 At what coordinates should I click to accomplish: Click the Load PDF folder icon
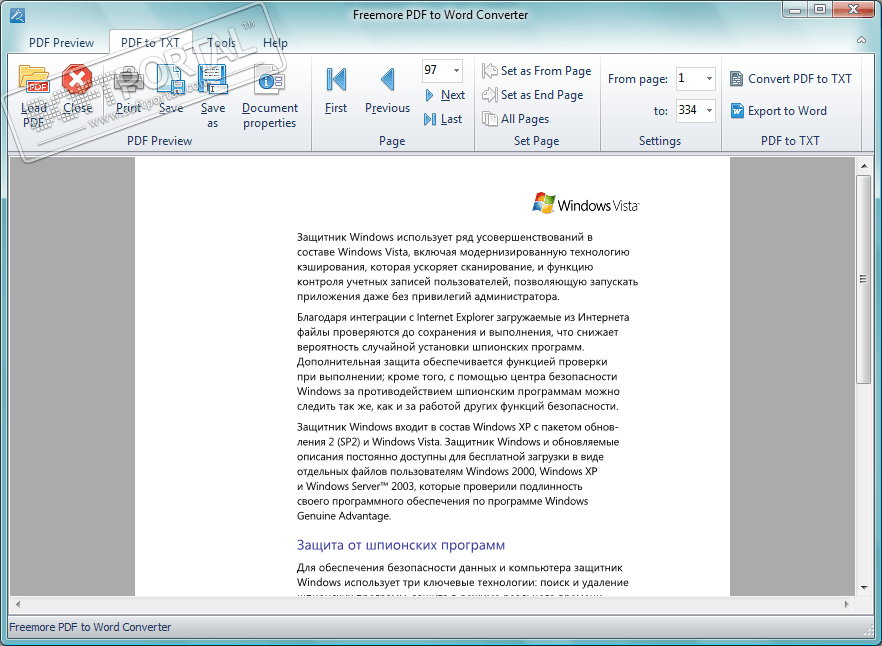34,79
